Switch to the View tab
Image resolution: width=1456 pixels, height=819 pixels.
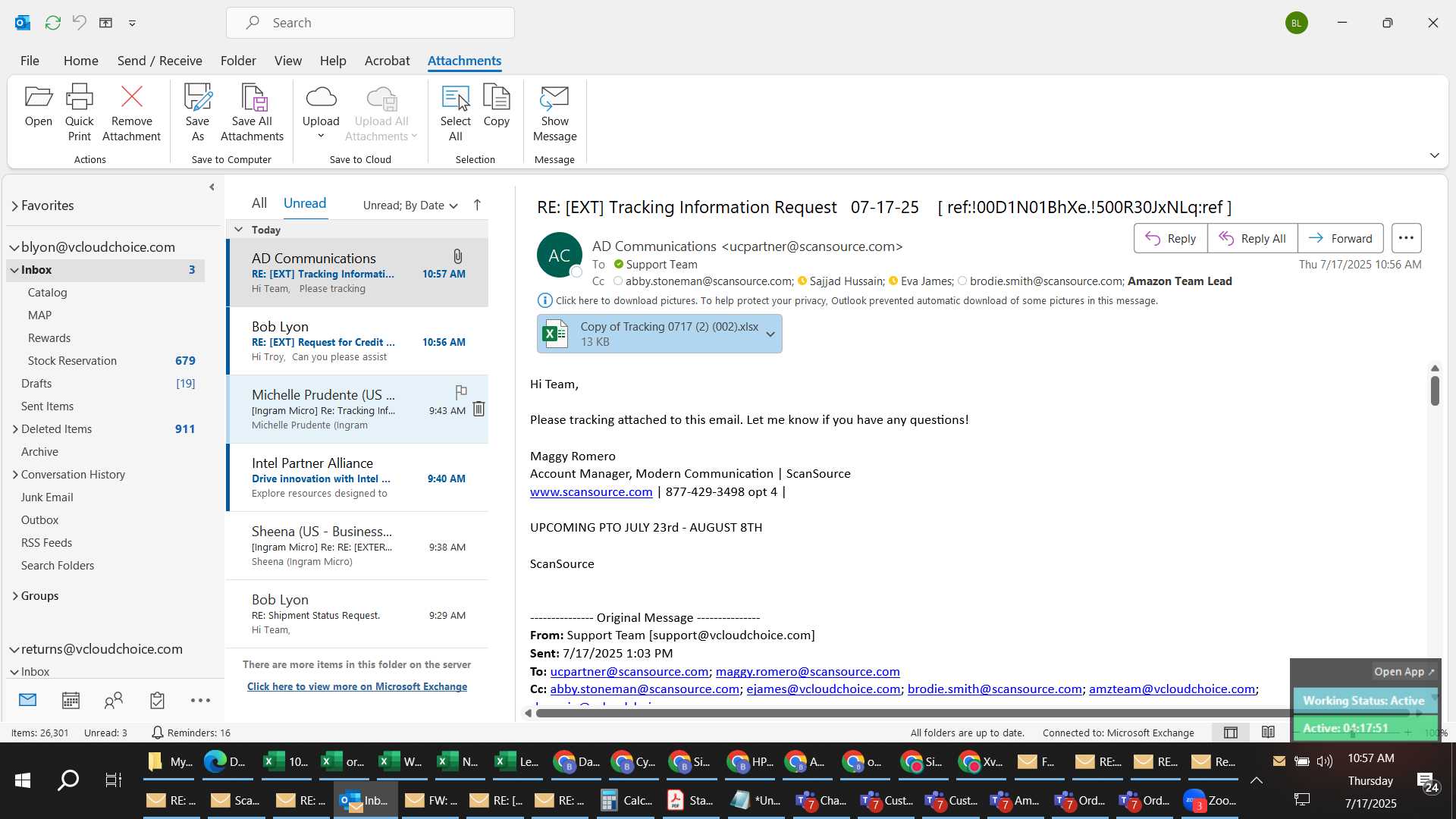(287, 61)
